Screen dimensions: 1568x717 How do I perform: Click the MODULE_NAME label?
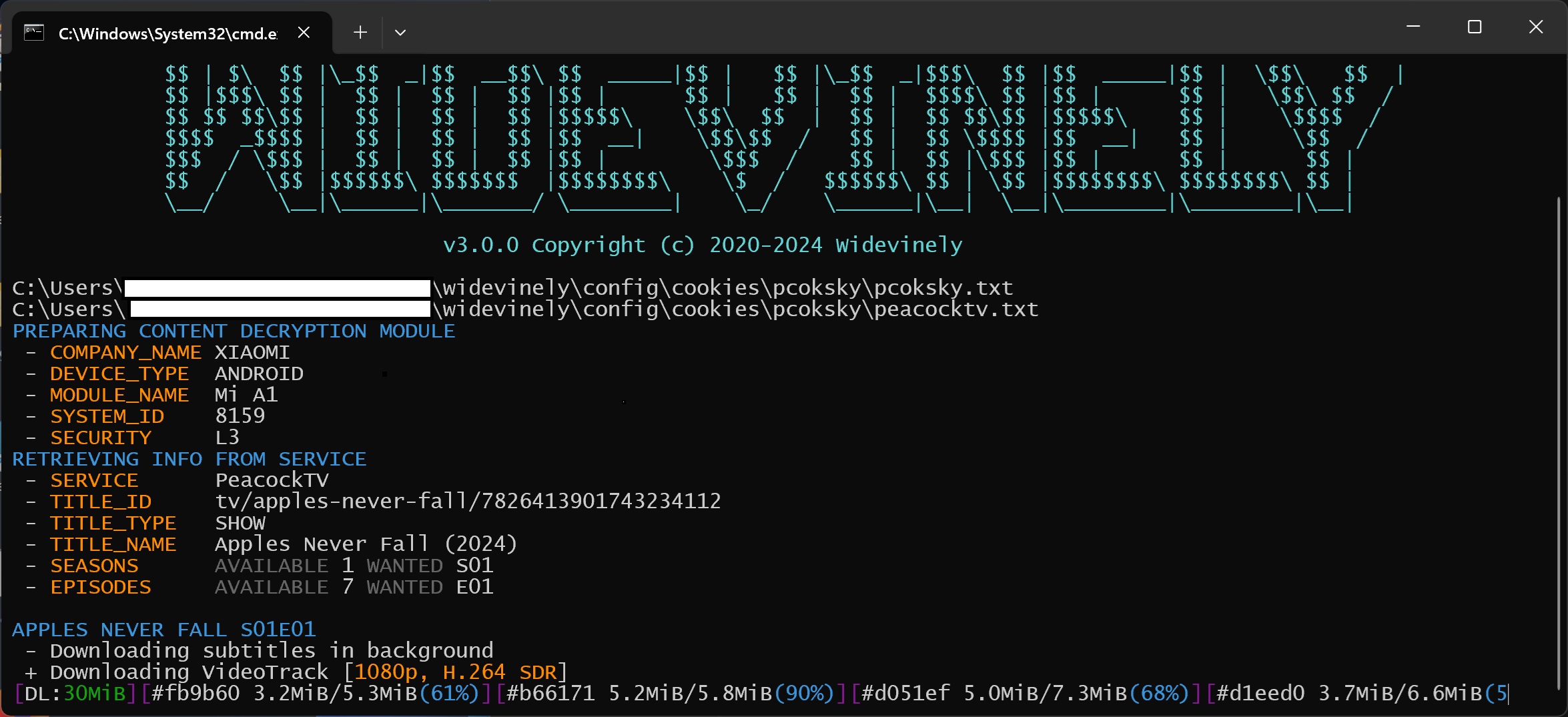tap(119, 395)
